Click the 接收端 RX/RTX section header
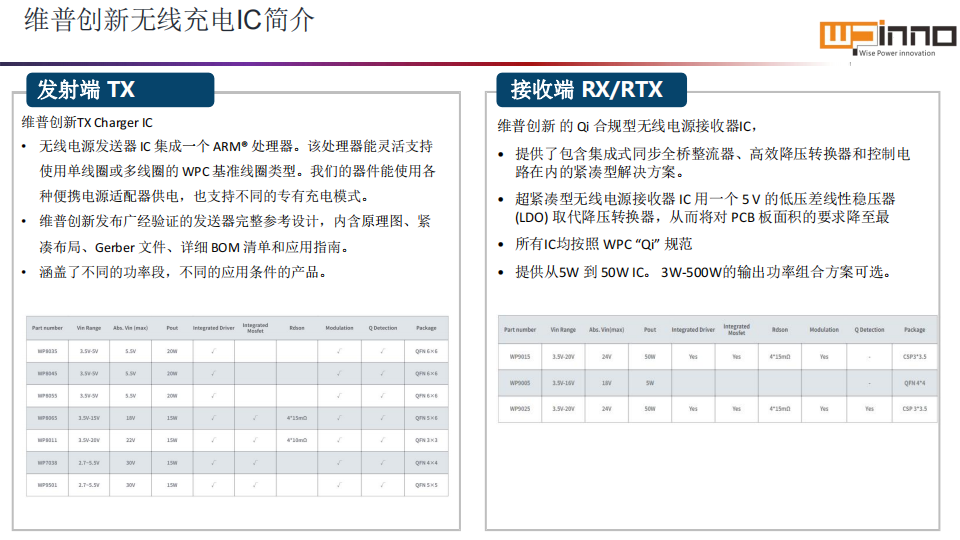The width and height of the screenshot is (960, 540). (591, 89)
